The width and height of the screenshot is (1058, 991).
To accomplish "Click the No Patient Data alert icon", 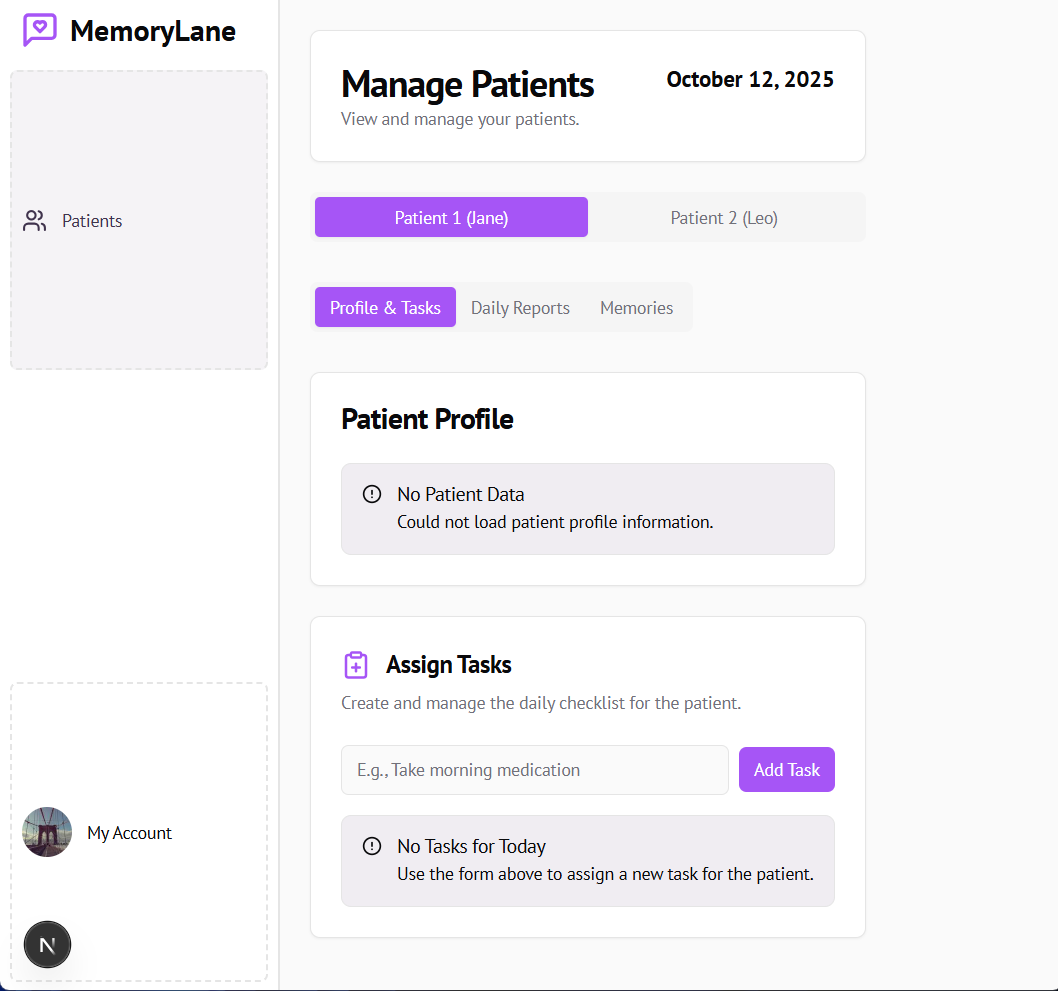I will [x=372, y=494].
